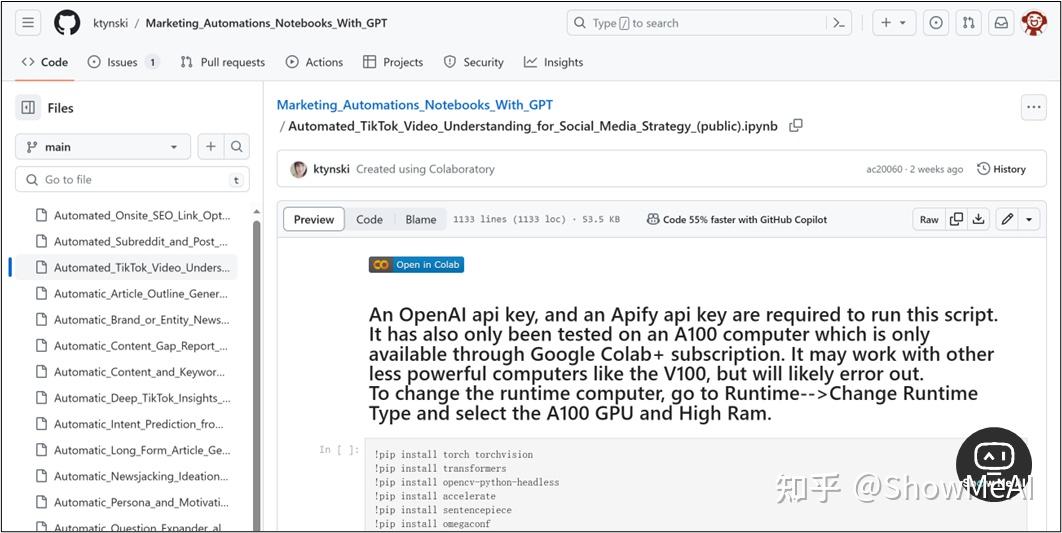Open notebook with Open in Colab badge

pyautogui.click(x=417, y=265)
